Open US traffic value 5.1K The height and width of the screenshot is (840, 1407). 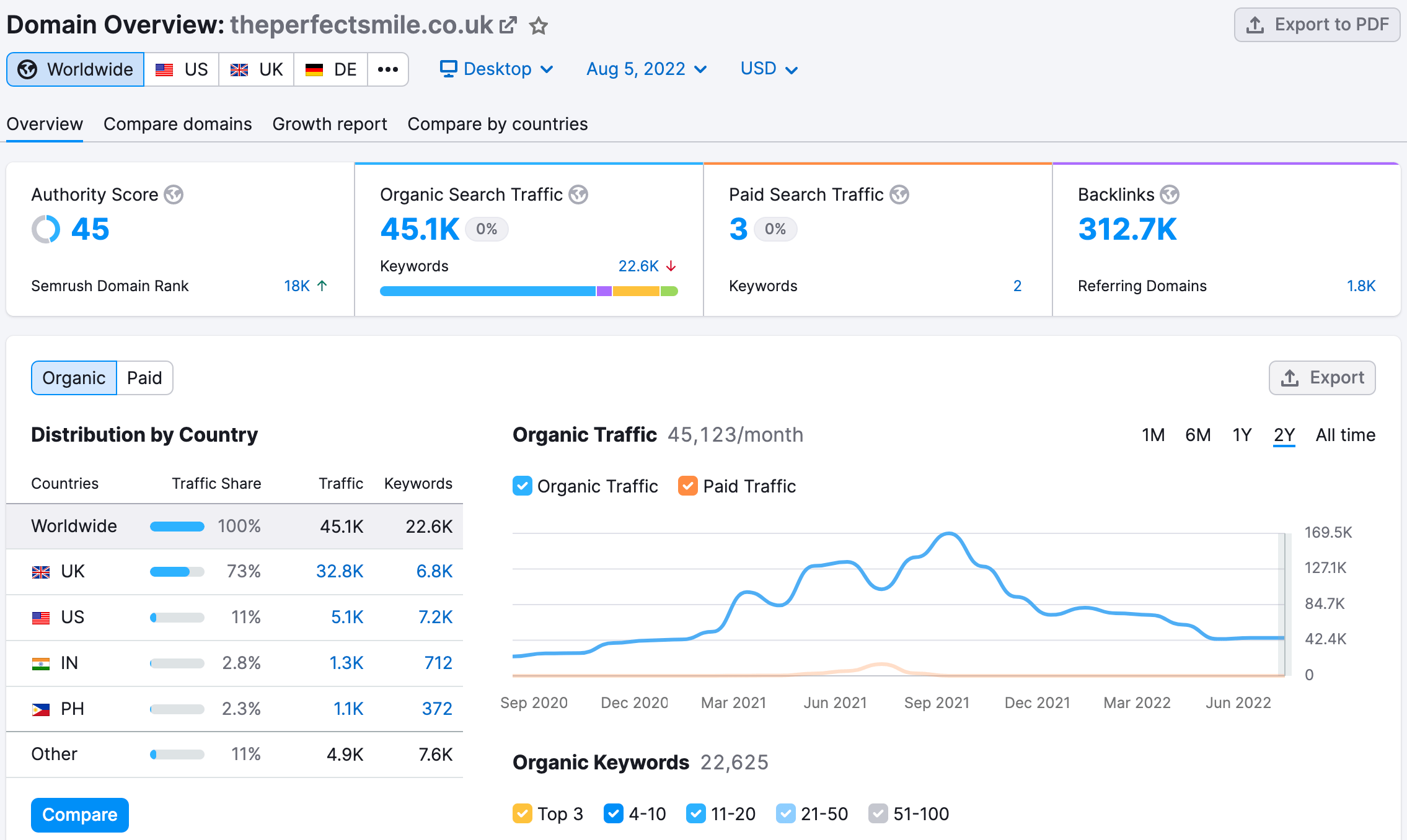(347, 617)
